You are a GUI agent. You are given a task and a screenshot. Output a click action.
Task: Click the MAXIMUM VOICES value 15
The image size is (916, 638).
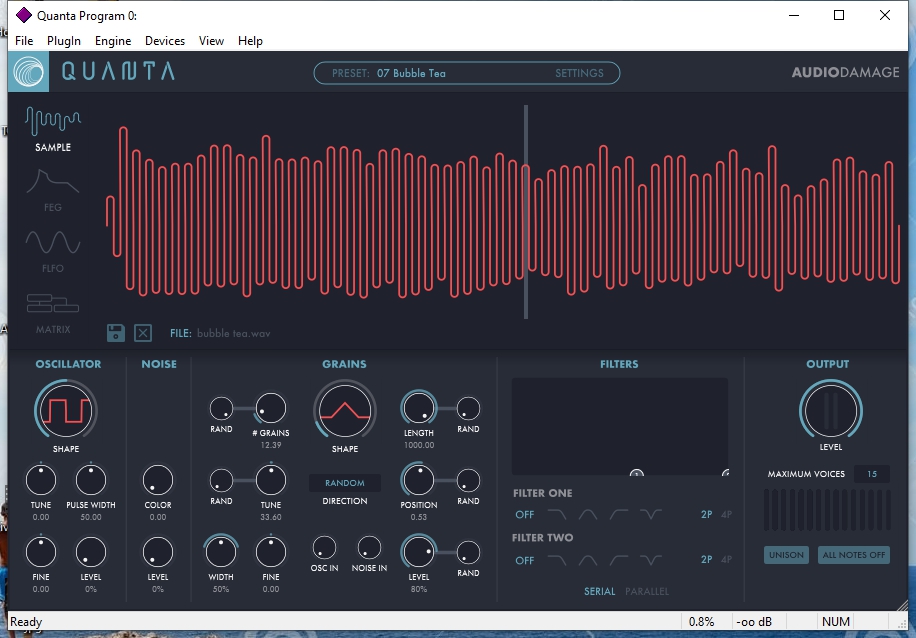coord(872,474)
